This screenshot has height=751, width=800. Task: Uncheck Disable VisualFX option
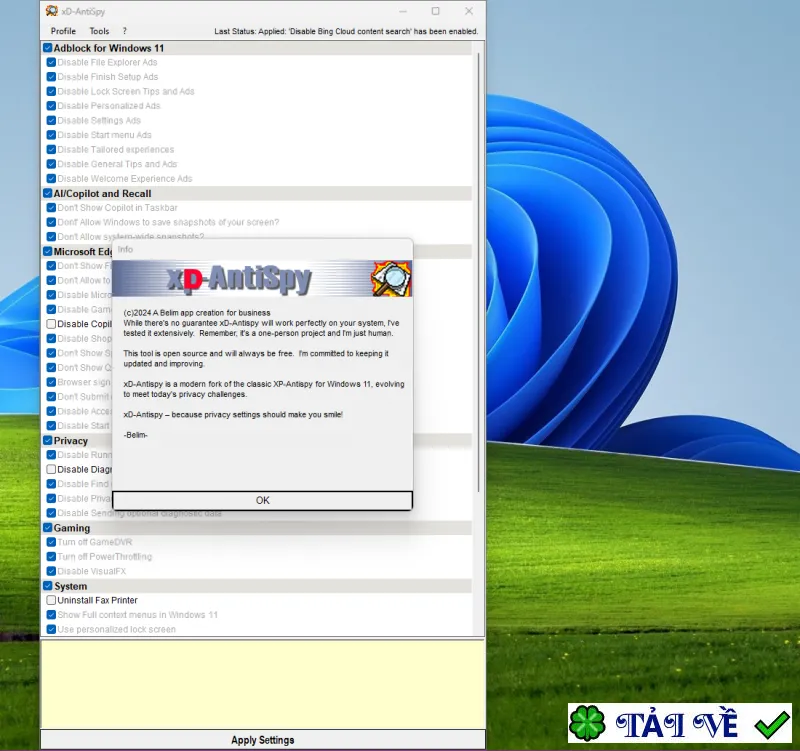[51, 571]
